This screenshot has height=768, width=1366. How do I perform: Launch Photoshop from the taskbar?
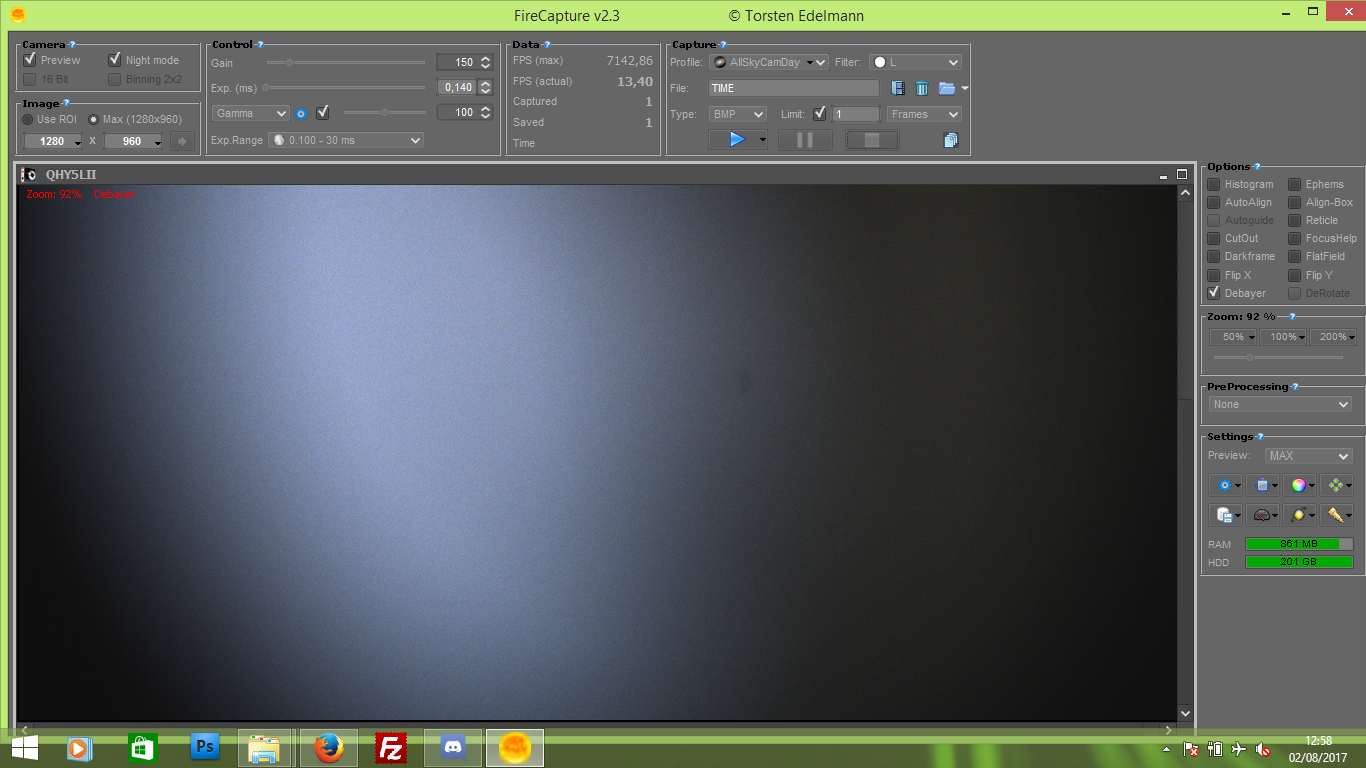tap(205, 747)
